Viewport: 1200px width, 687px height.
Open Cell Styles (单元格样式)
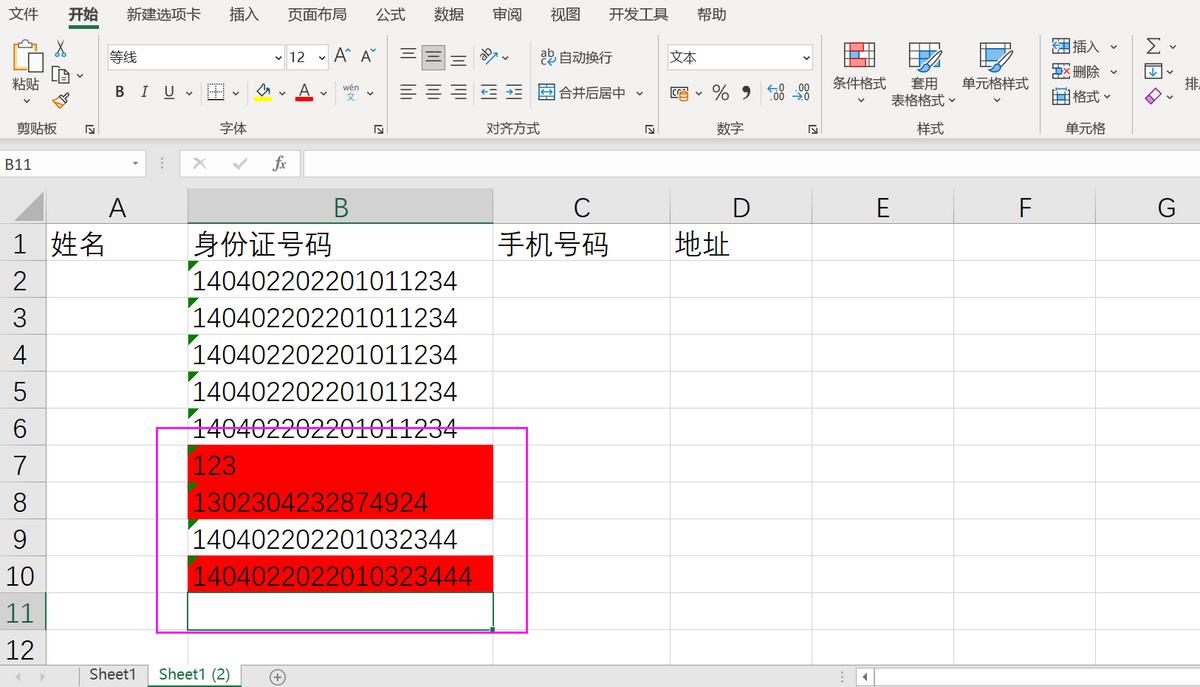click(x=995, y=72)
